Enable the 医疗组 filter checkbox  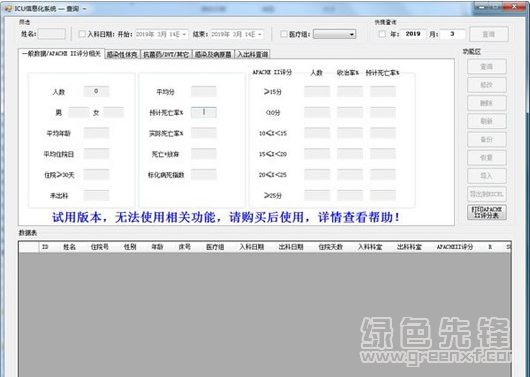pyautogui.click(x=284, y=34)
